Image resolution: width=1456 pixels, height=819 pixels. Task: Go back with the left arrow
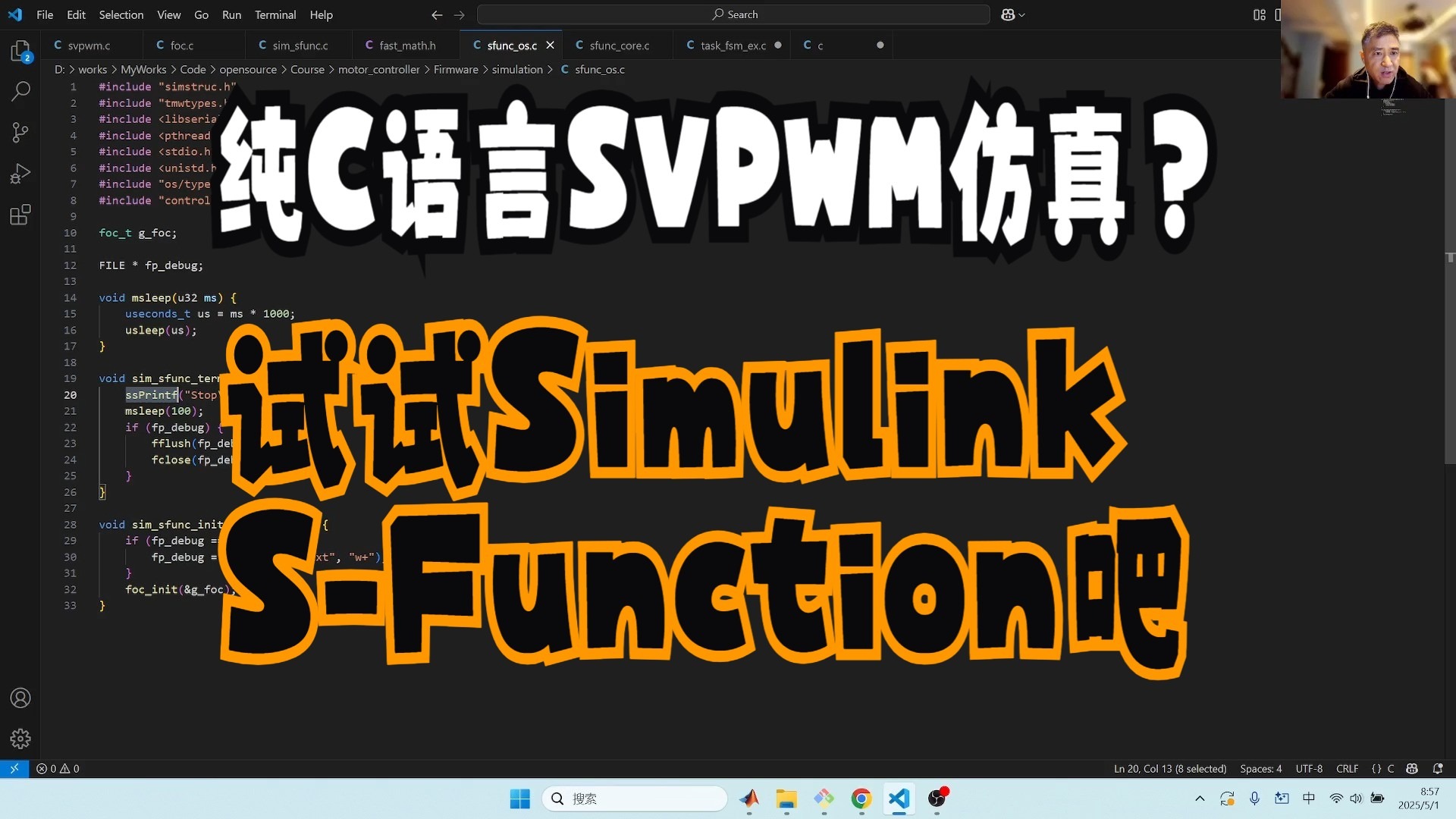[437, 14]
